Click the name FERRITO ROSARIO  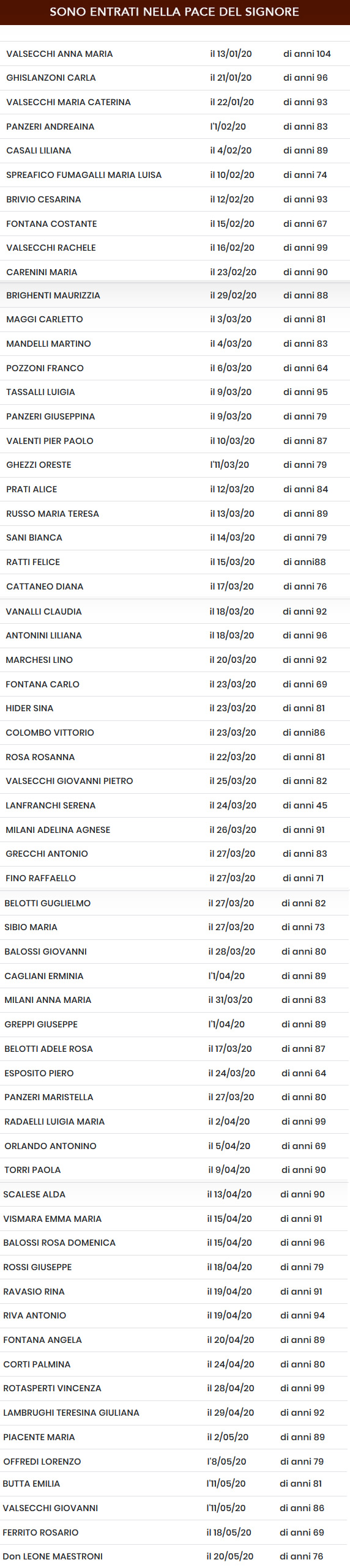coord(40,1533)
